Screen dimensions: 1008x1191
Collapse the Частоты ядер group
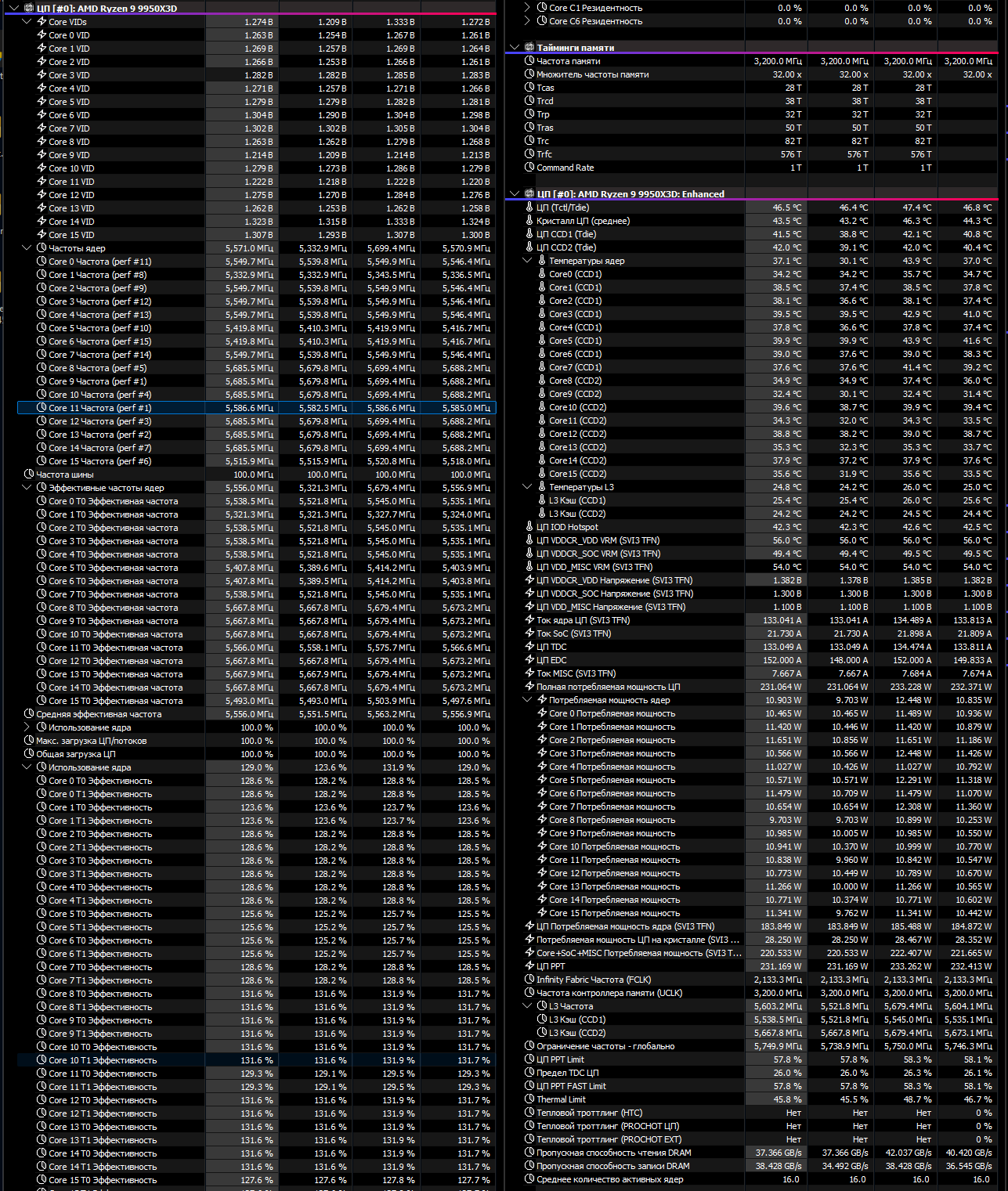[x=27, y=248]
